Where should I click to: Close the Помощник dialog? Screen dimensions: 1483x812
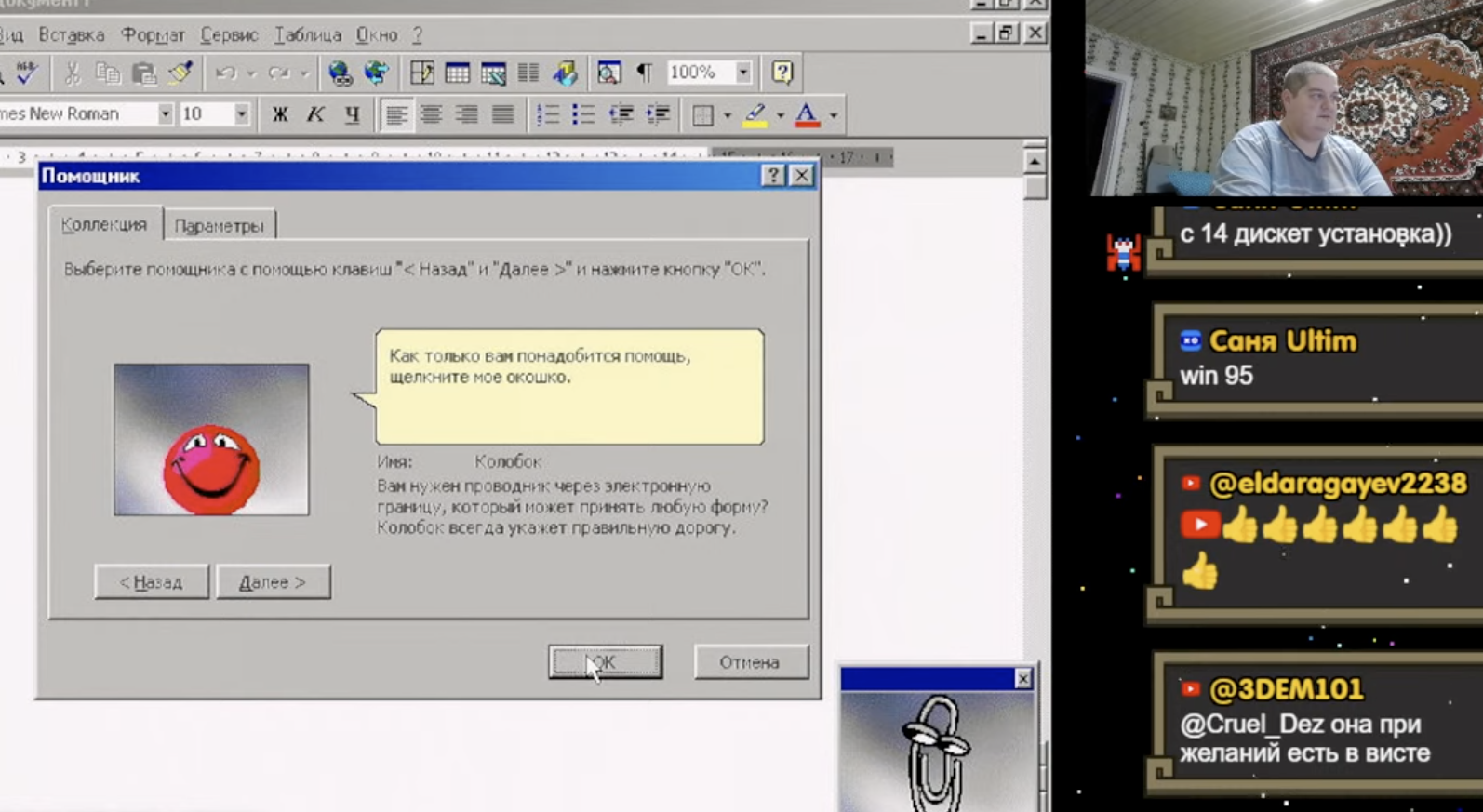[802, 176]
